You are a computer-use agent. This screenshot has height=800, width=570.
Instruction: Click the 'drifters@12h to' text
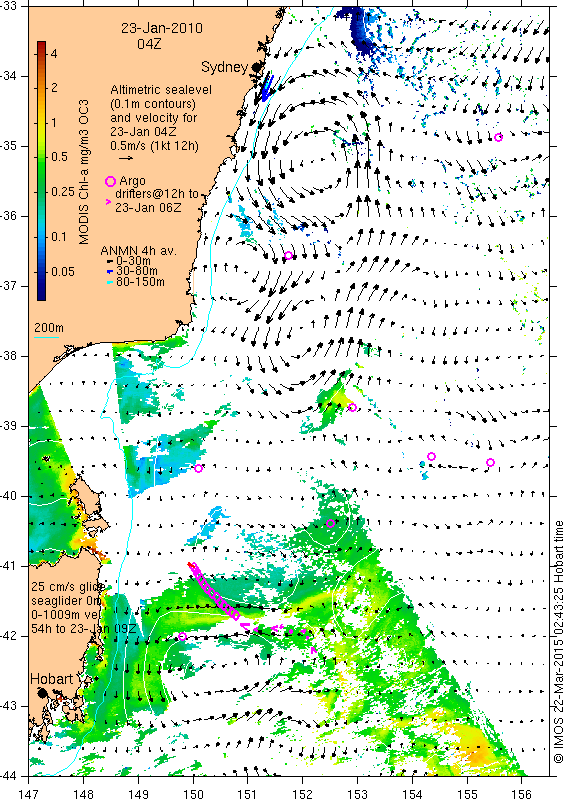[157, 194]
